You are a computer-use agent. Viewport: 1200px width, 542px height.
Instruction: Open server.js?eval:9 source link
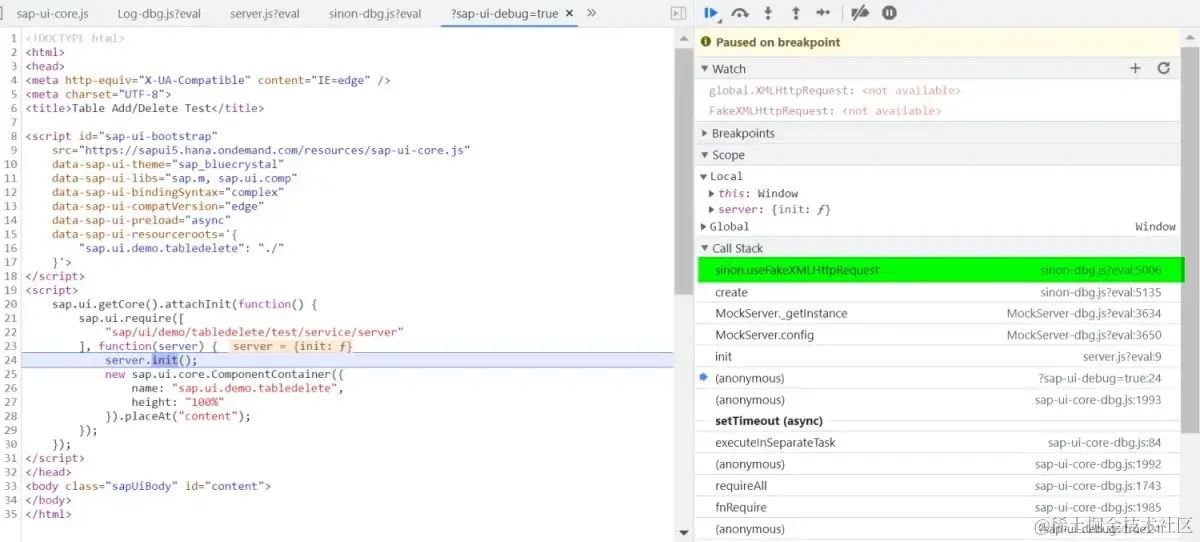pyautogui.click(x=1122, y=357)
